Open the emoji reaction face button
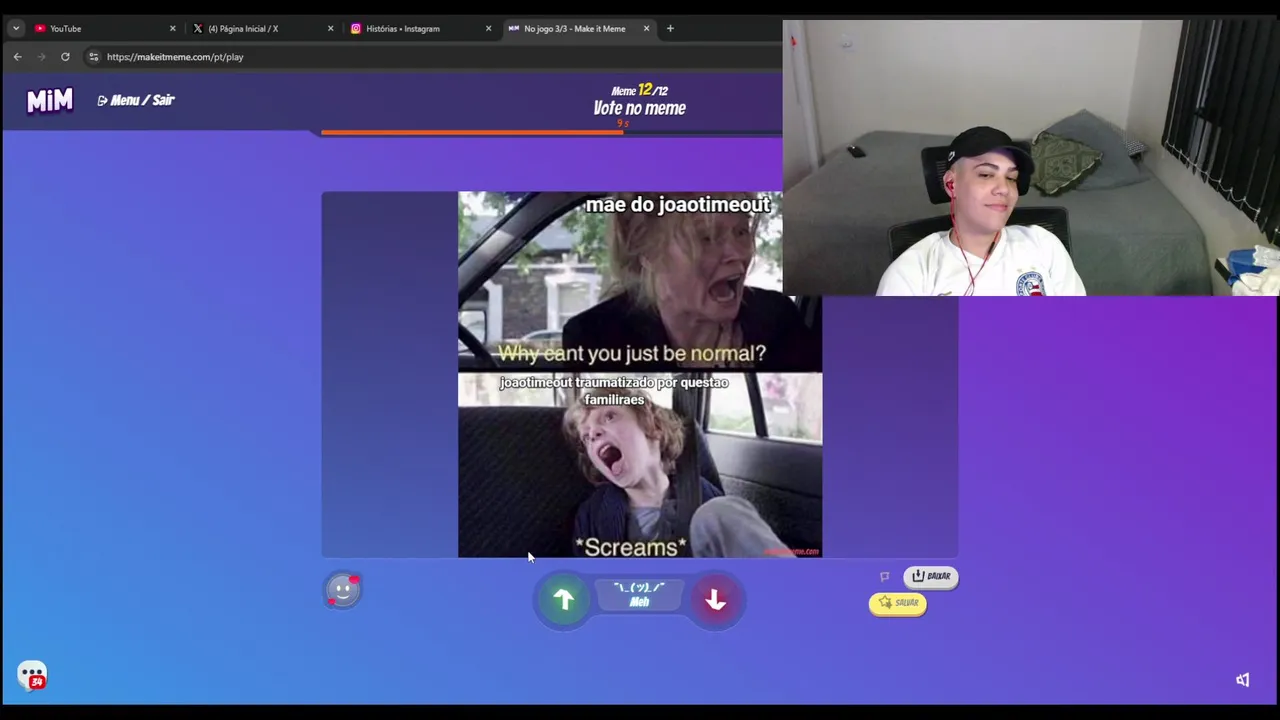This screenshot has height=720, width=1280. click(343, 590)
